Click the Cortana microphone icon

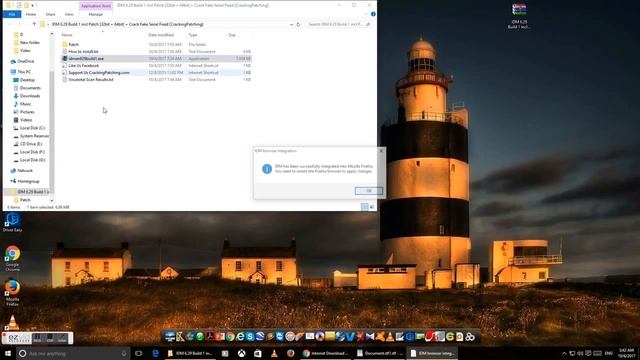124,353
